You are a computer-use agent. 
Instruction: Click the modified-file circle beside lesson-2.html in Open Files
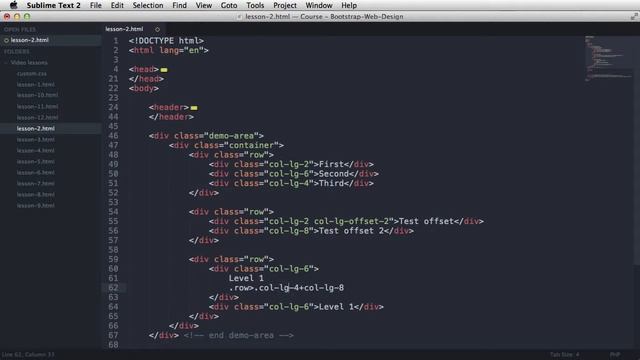click(6, 40)
